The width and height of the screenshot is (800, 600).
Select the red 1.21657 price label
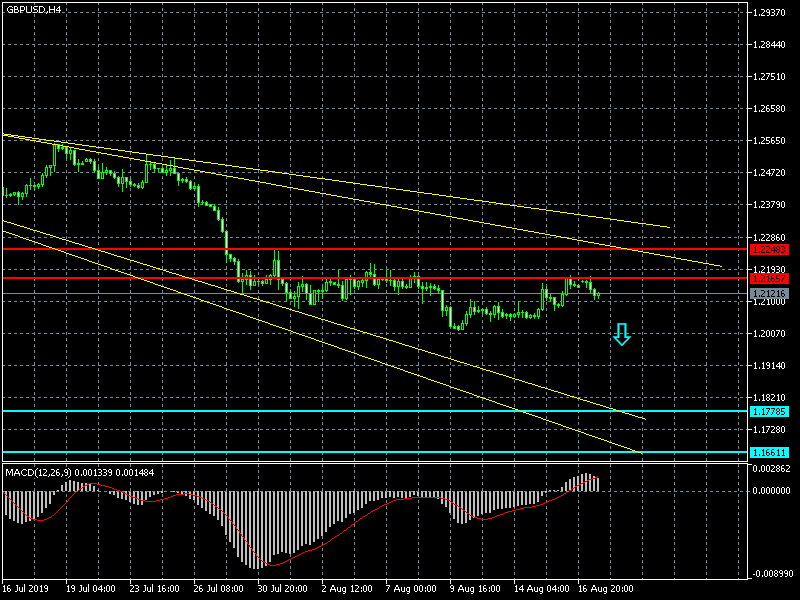coord(774,278)
